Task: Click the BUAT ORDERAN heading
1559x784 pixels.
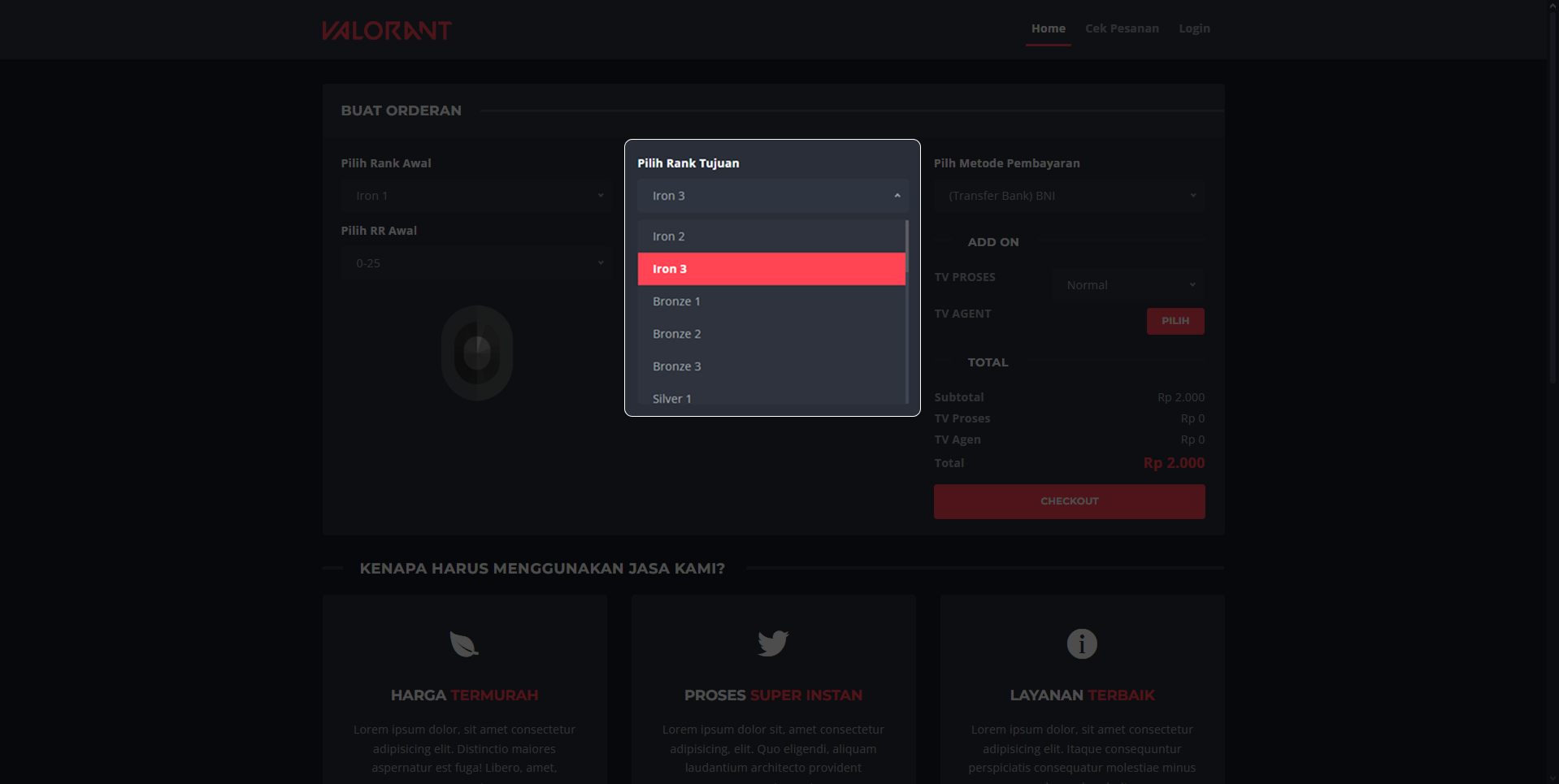Action: click(401, 110)
